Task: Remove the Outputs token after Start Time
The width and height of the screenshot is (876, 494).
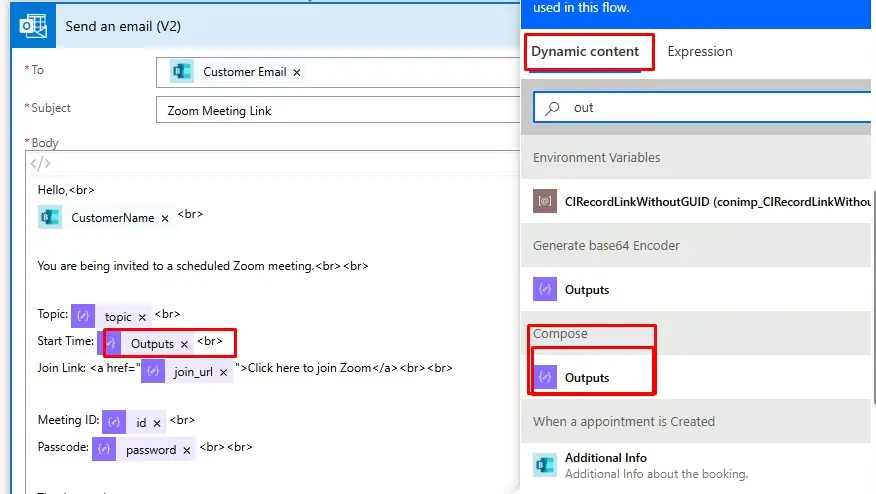Action: click(x=184, y=344)
